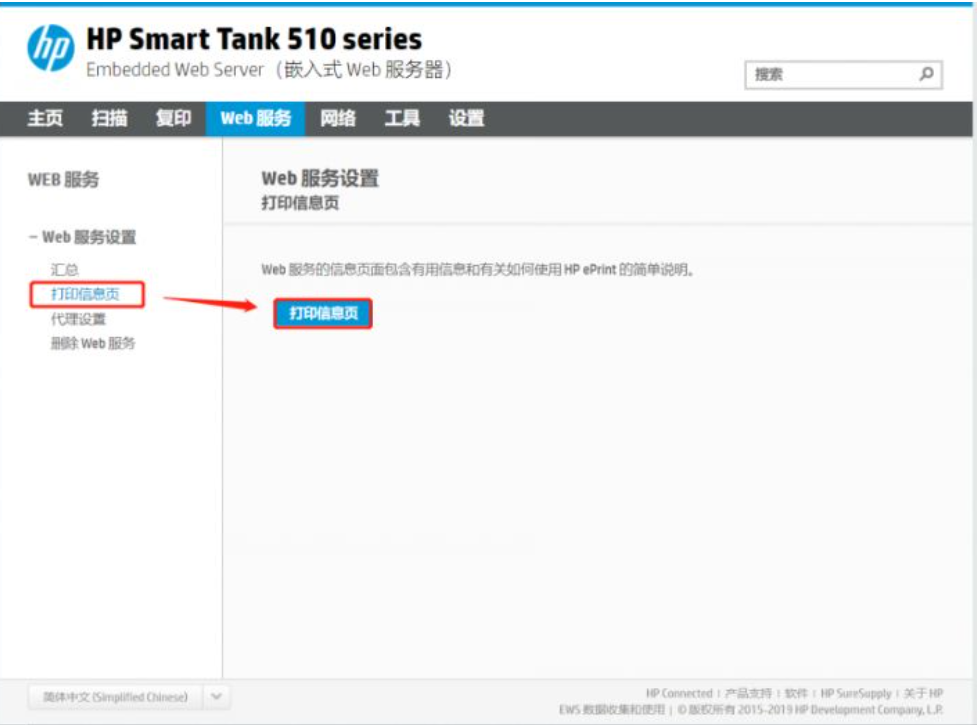
Task: Click the WEB 服务 sidebar heading
Action: coord(63,180)
